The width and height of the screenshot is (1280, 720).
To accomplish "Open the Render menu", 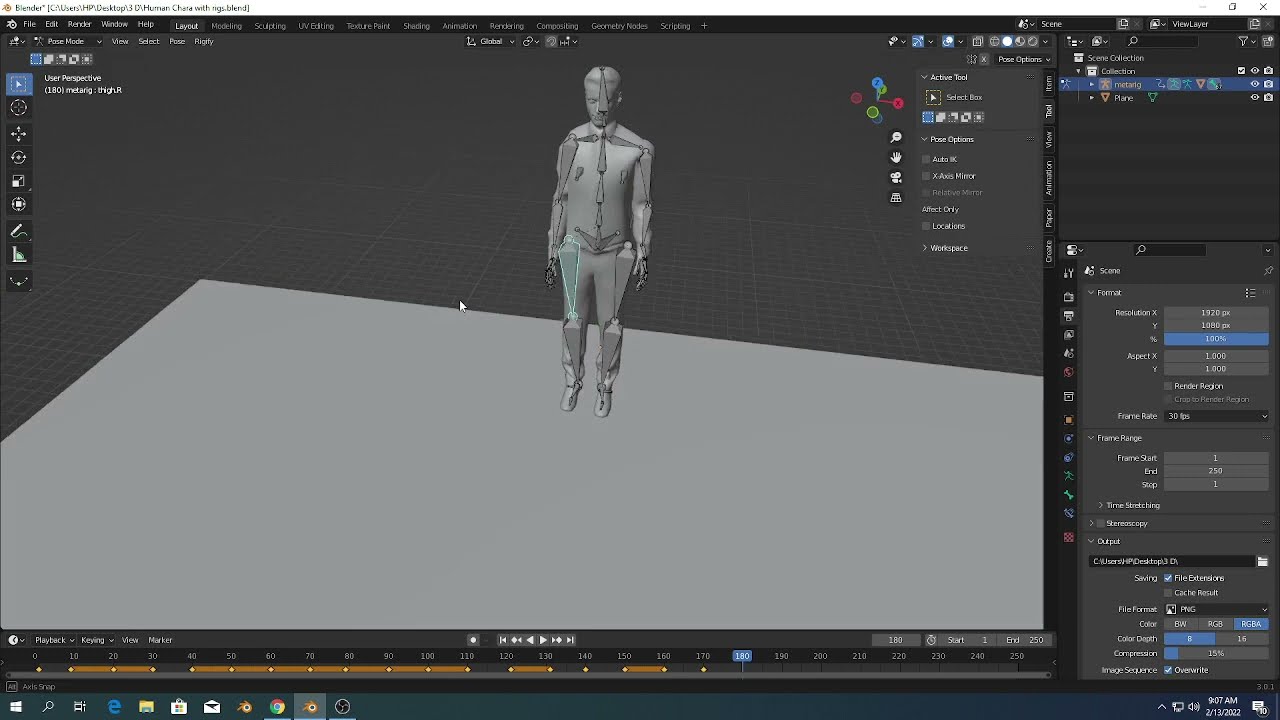I will [79, 24].
